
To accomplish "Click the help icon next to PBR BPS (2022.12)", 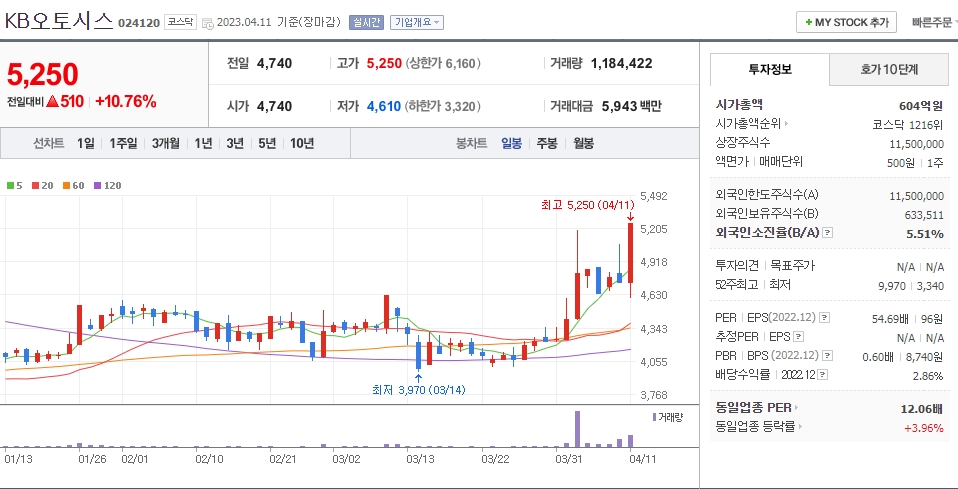I will (x=827, y=356).
